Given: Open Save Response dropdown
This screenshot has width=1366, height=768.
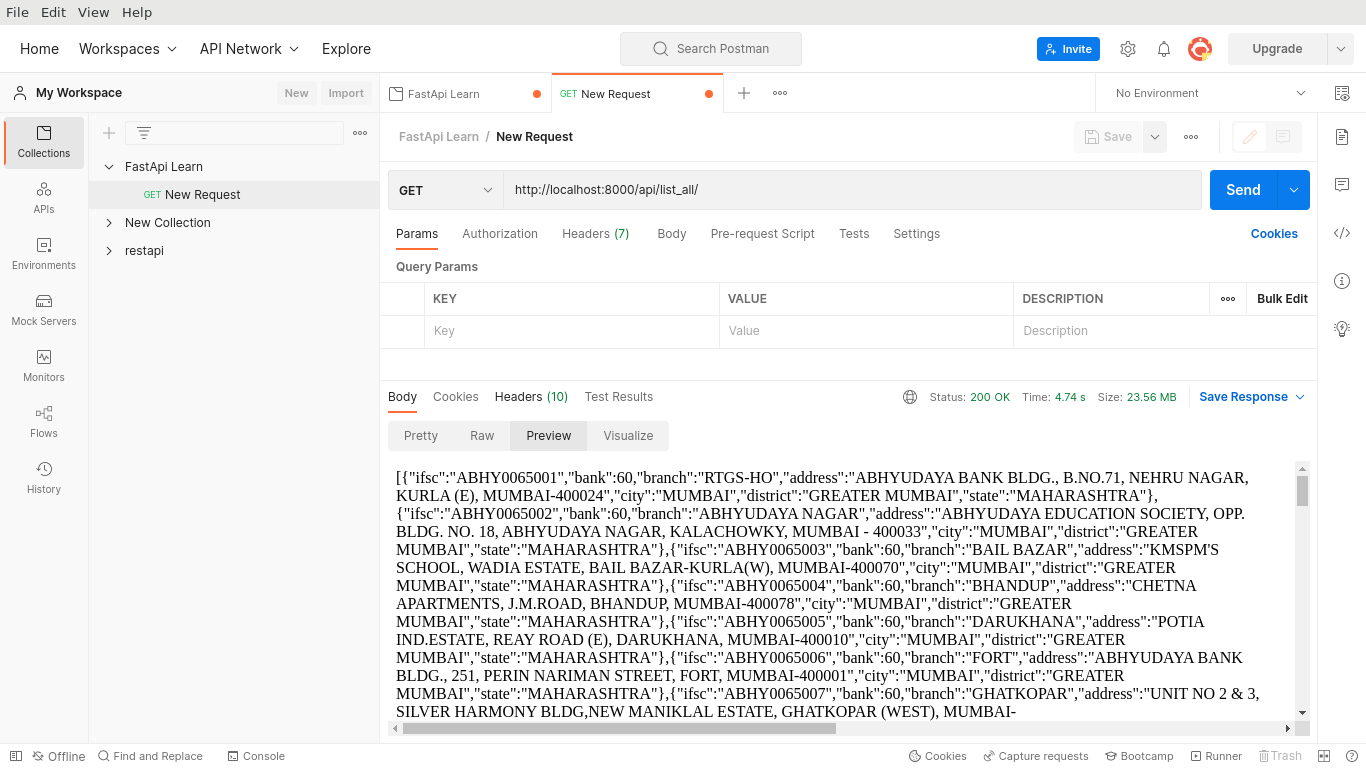Looking at the screenshot, I should 1252,397.
